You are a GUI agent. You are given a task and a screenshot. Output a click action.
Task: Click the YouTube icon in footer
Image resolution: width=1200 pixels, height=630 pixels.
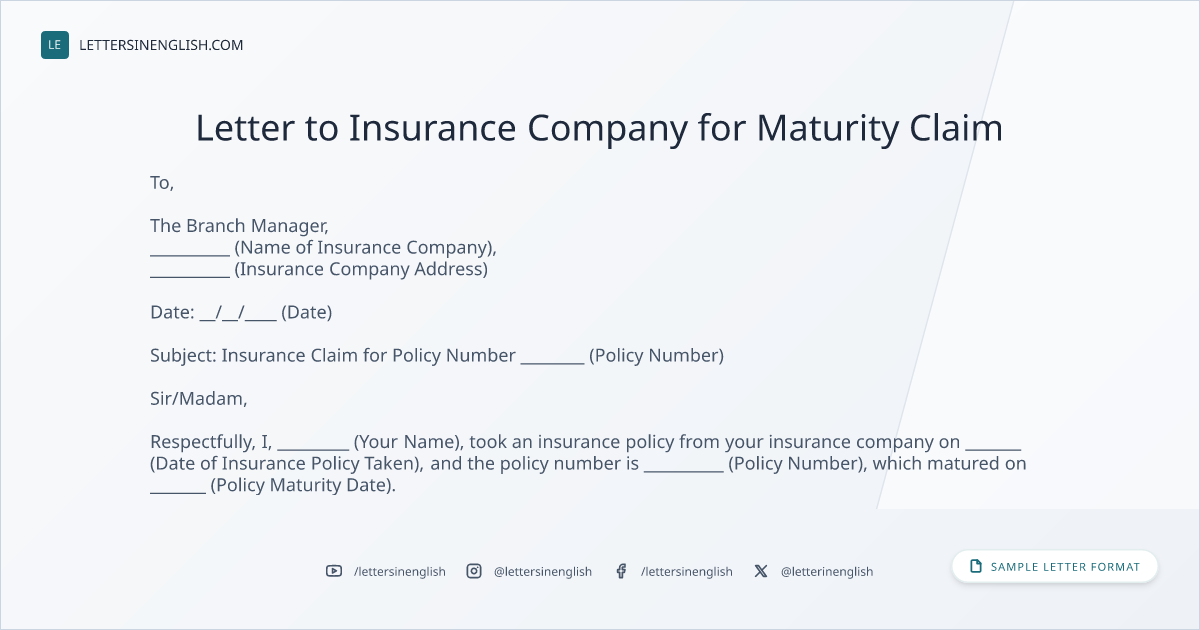tap(334, 571)
